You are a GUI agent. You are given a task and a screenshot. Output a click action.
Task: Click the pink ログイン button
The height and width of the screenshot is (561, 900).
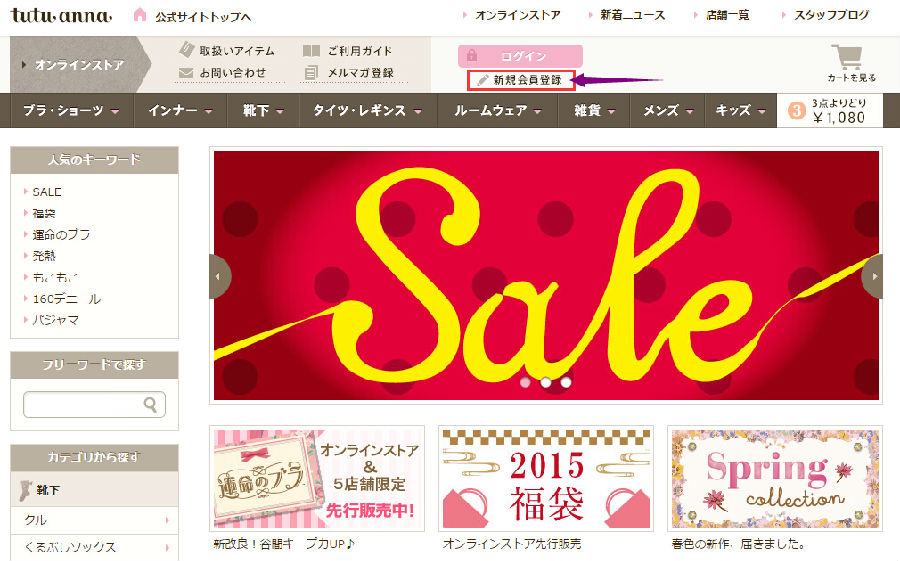point(520,56)
